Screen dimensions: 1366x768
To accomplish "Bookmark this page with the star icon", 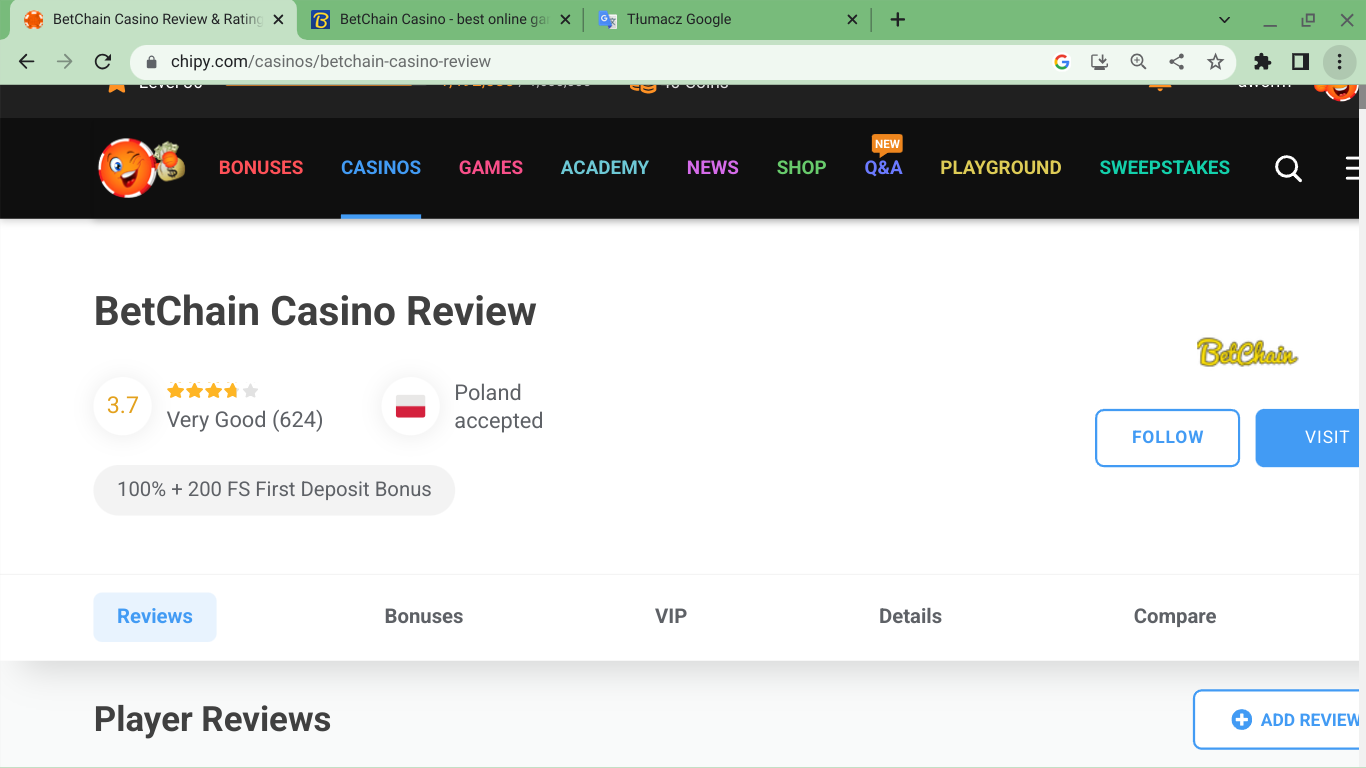I will [1215, 62].
